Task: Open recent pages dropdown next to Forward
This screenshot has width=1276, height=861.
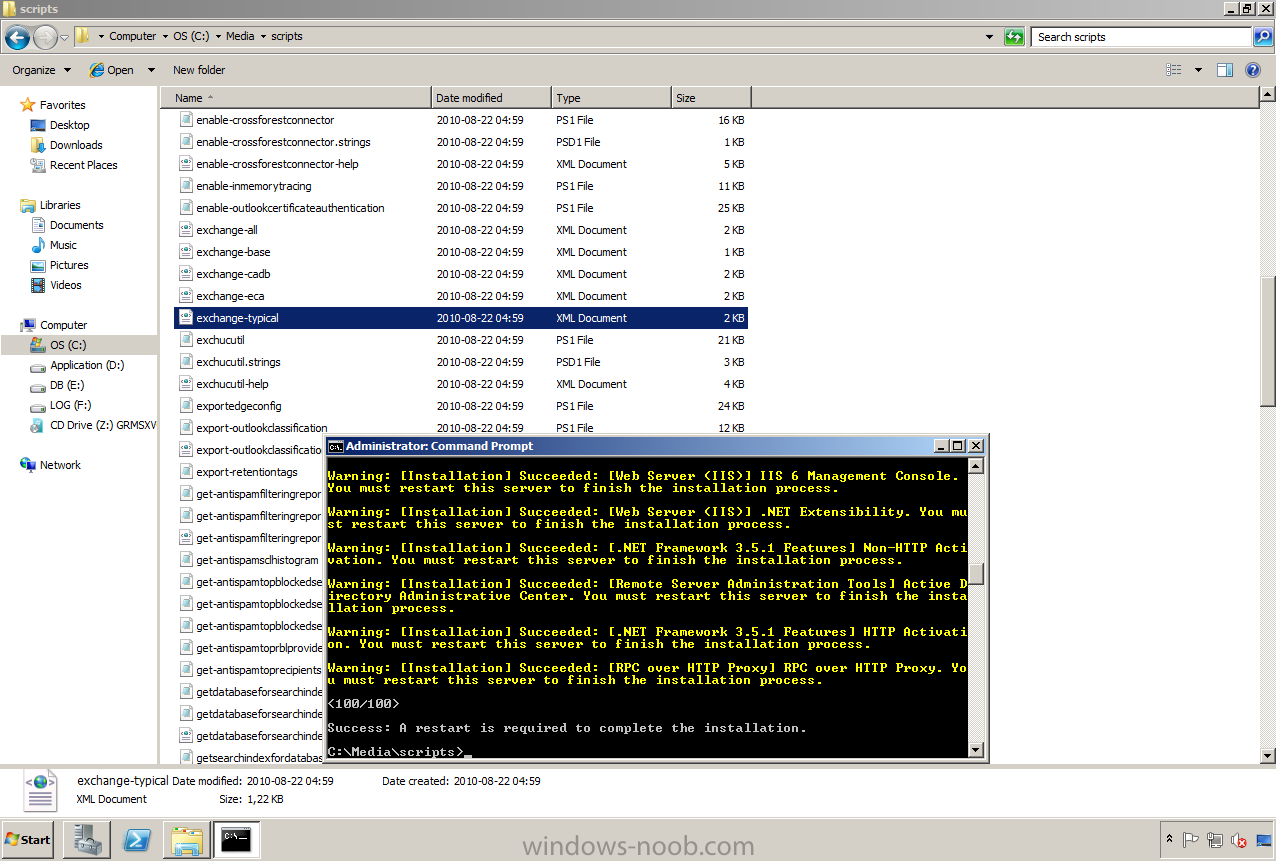Action: (x=65, y=38)
